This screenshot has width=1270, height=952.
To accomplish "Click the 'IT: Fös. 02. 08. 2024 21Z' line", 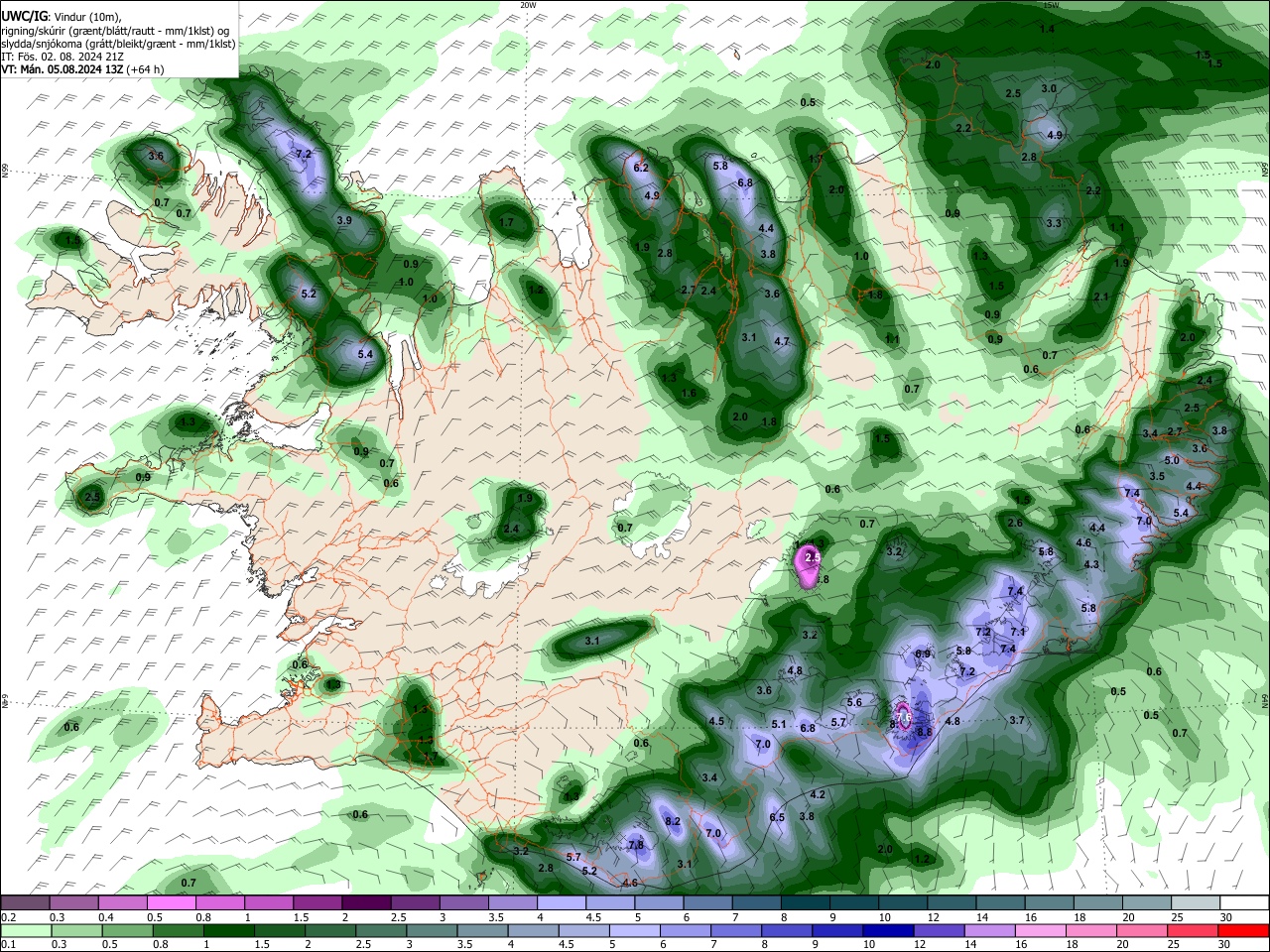I will [62, 57].
